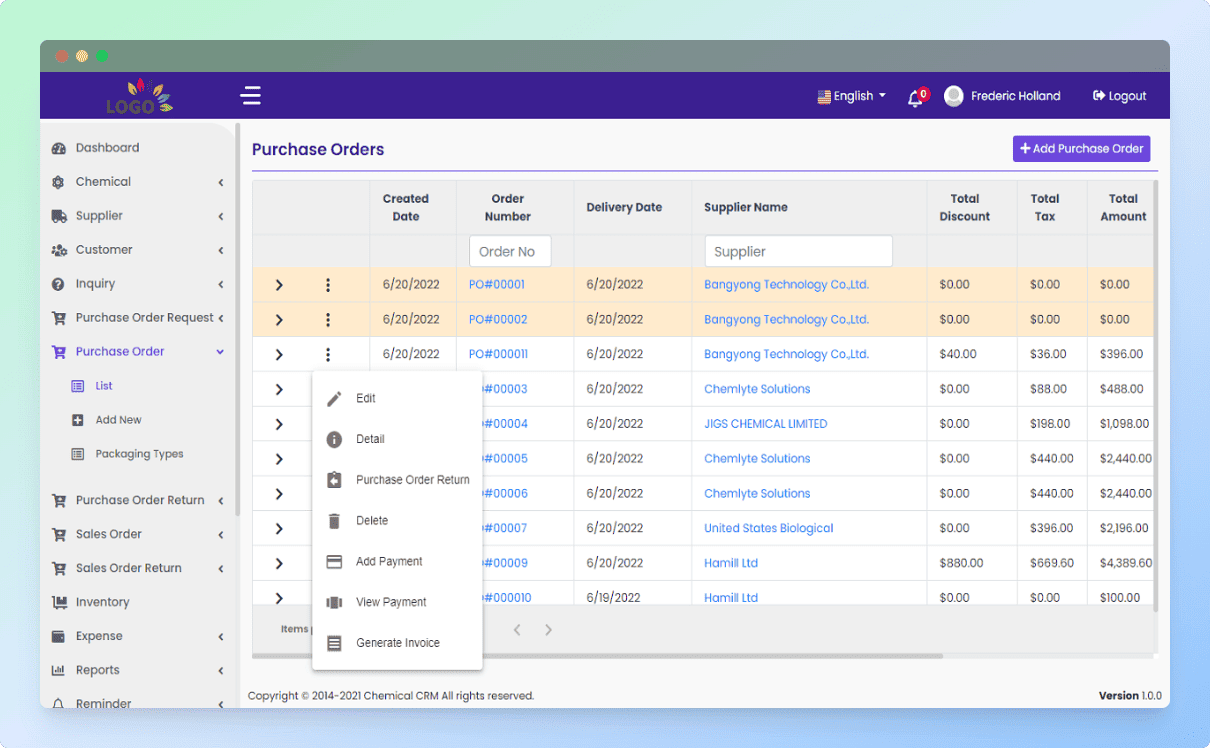Open order link PO#00001
This screenshot has height=748, width=1210.
click(x=497, y=285)
